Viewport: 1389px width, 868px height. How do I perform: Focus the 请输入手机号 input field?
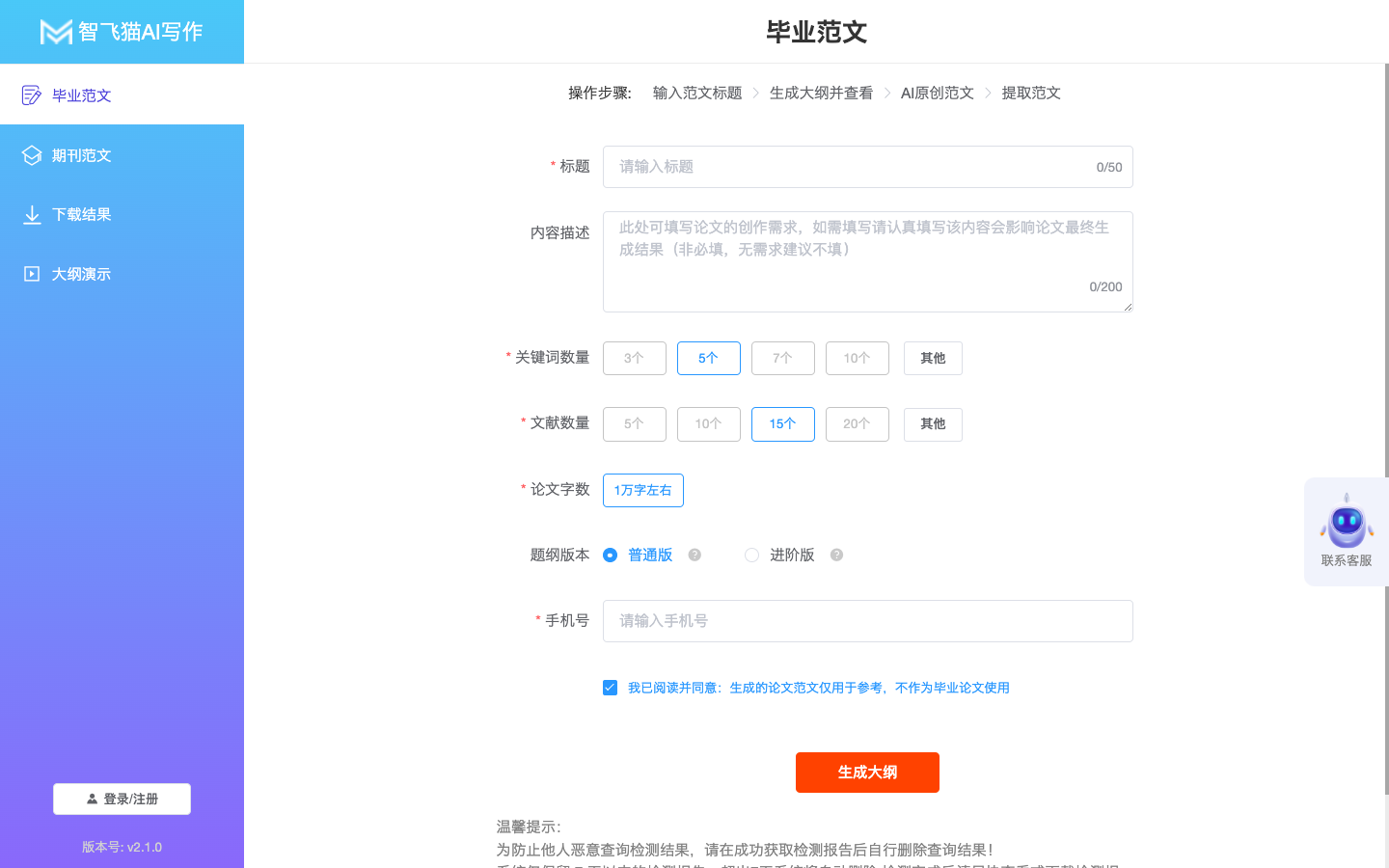[x=867, y=621]
